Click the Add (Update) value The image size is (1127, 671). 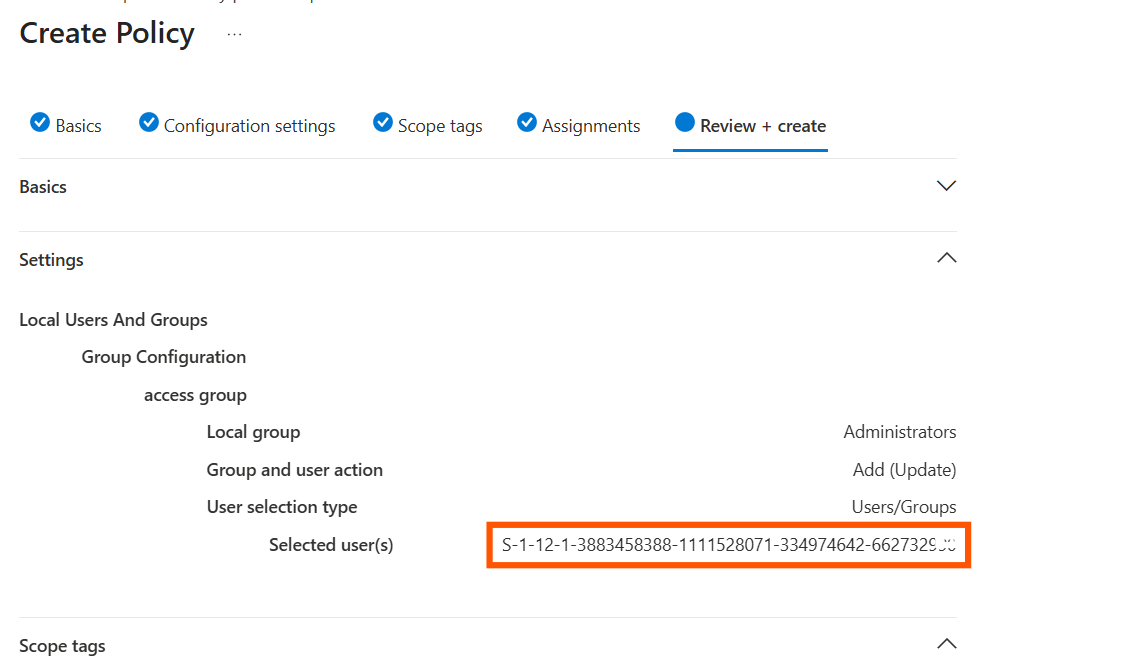click(x=904, y=470)
